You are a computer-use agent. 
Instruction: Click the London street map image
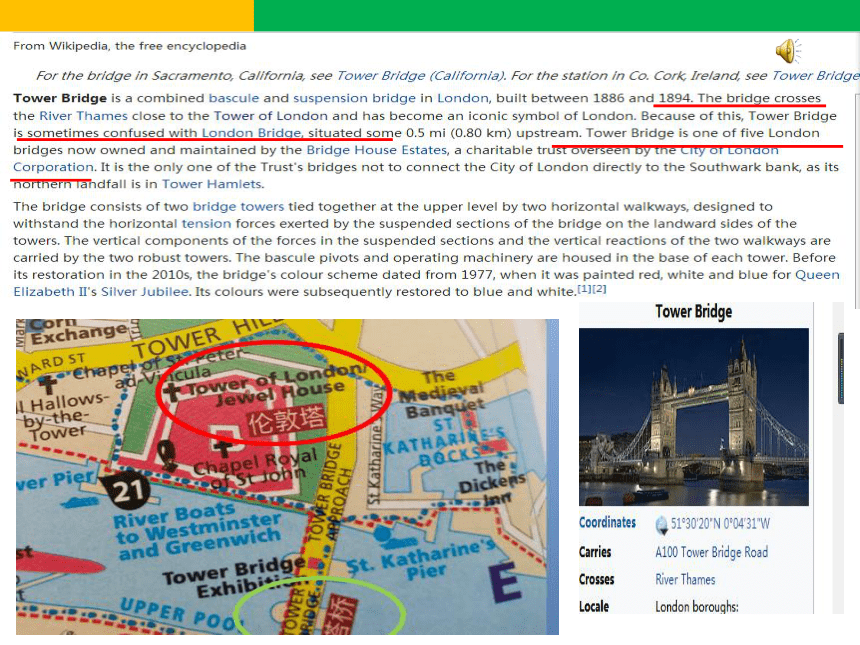(x=287, y=477)
